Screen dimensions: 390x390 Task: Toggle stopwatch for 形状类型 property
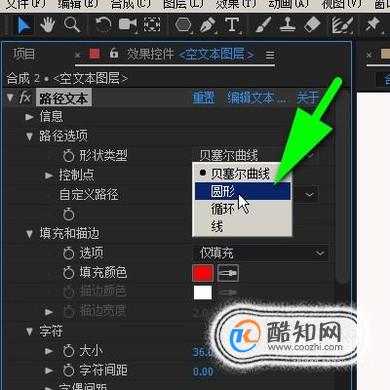68,155
